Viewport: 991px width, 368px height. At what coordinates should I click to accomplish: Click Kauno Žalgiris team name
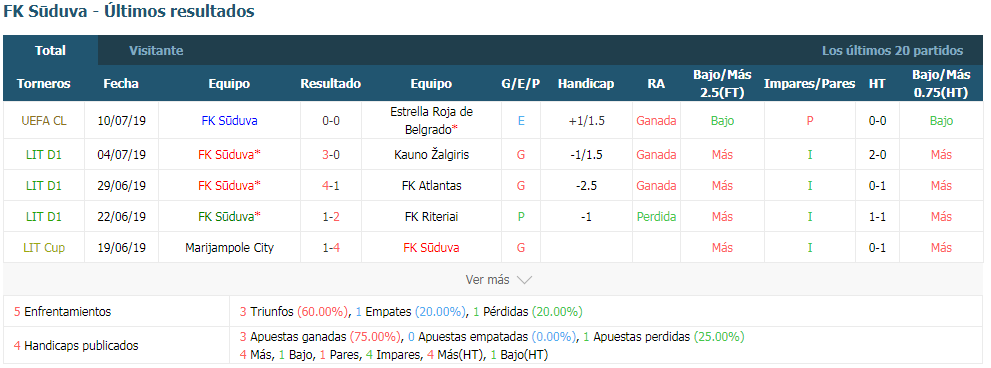[432, 155]
